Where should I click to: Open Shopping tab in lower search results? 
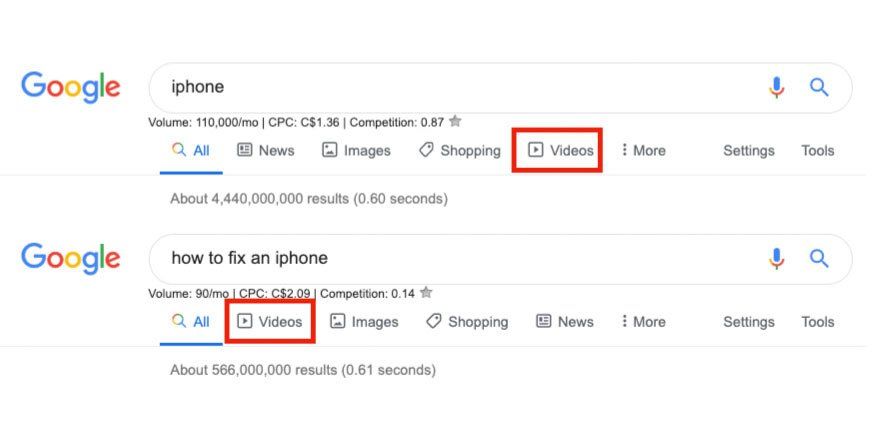(x=467, y=322)
